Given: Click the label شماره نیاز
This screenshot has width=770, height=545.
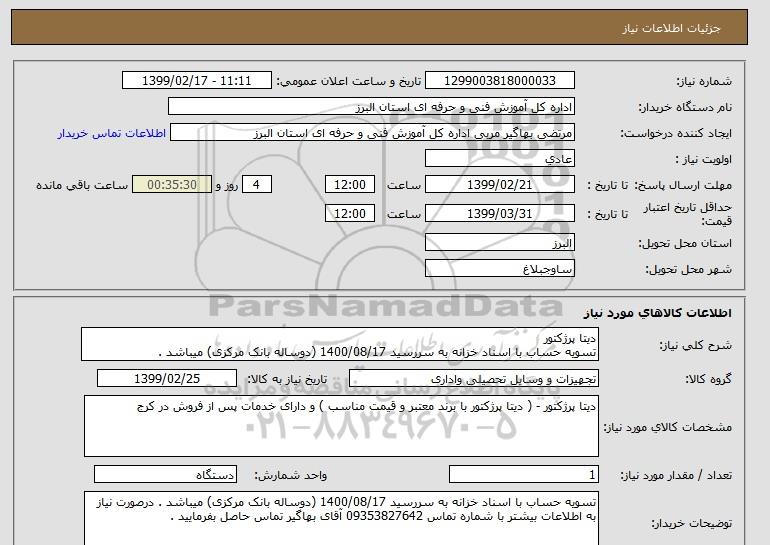Looking at the screenshot, I should (704, 81).
